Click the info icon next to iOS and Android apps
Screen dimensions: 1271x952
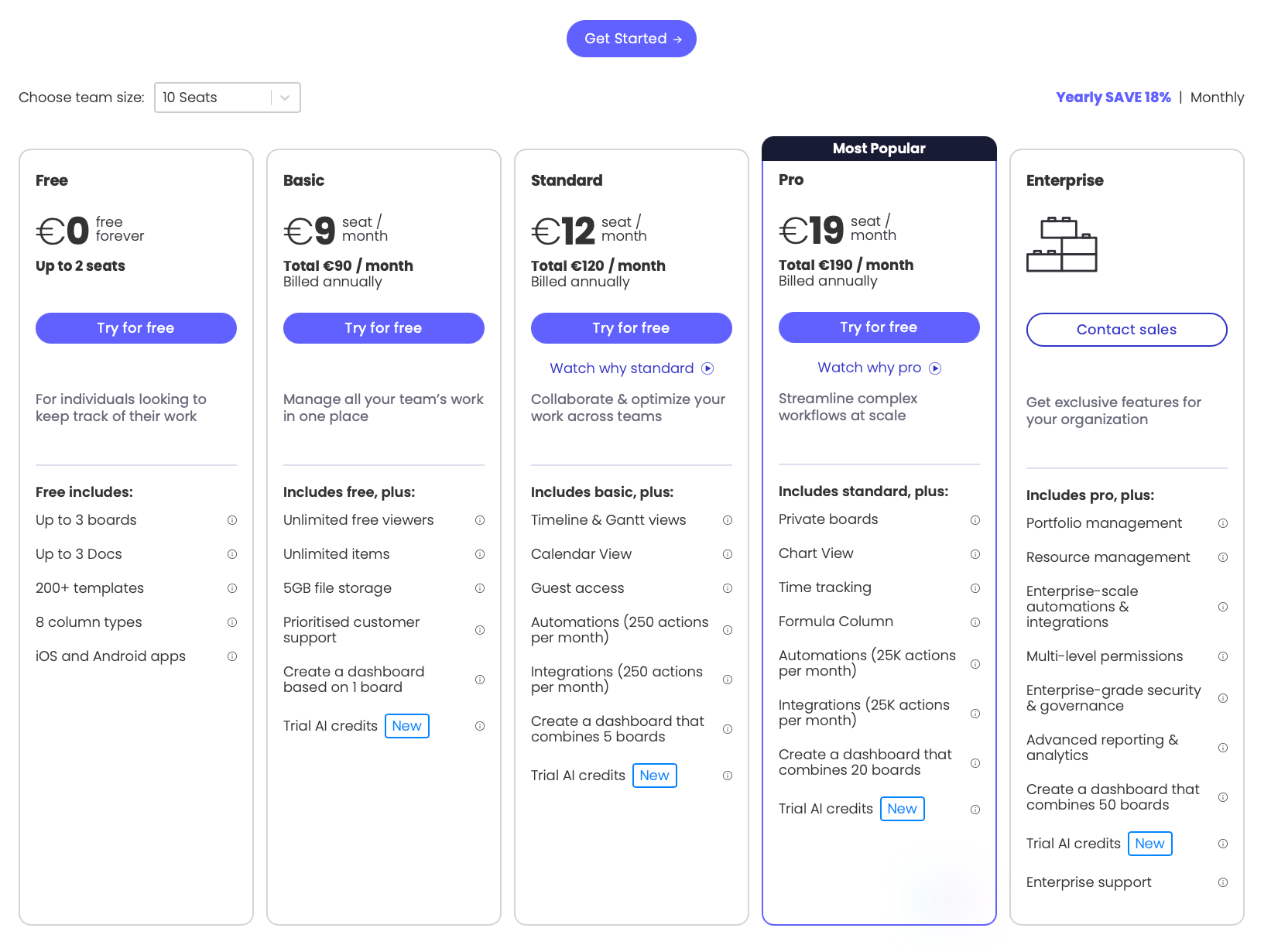click(x=232, y=656)
